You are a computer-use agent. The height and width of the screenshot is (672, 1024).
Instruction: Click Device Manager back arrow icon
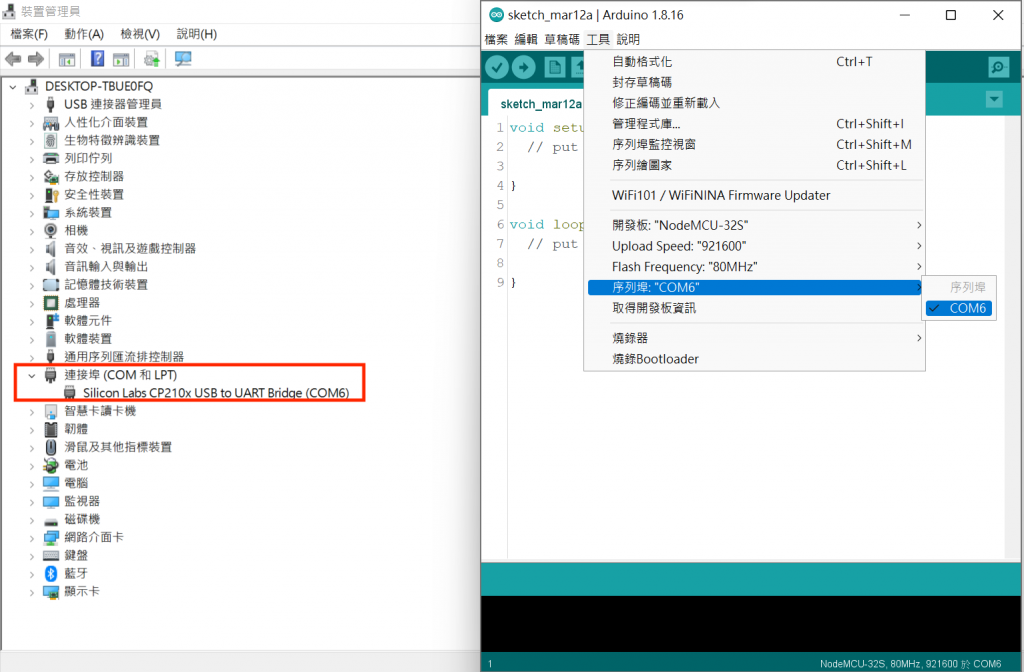[13, 59]
